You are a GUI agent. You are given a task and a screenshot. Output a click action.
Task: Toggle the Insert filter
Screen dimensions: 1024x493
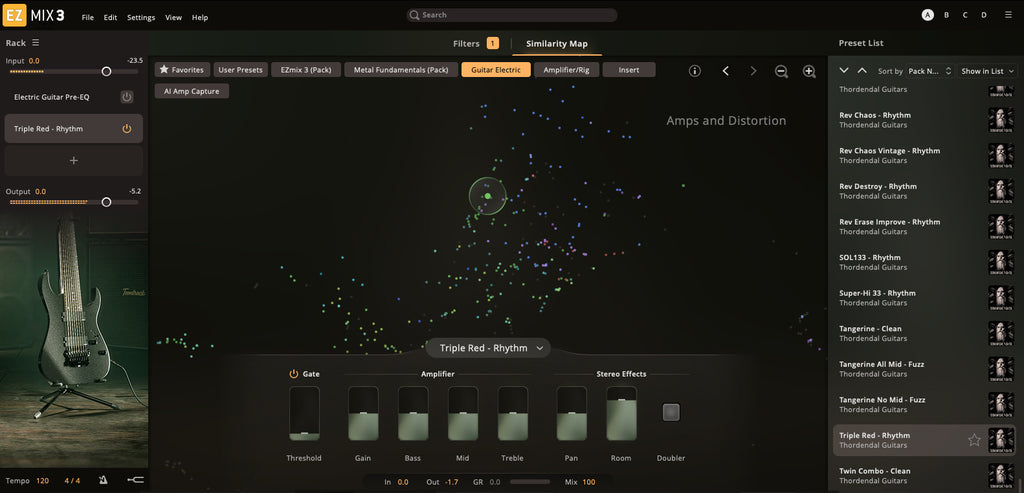click(x=629, y=70)
